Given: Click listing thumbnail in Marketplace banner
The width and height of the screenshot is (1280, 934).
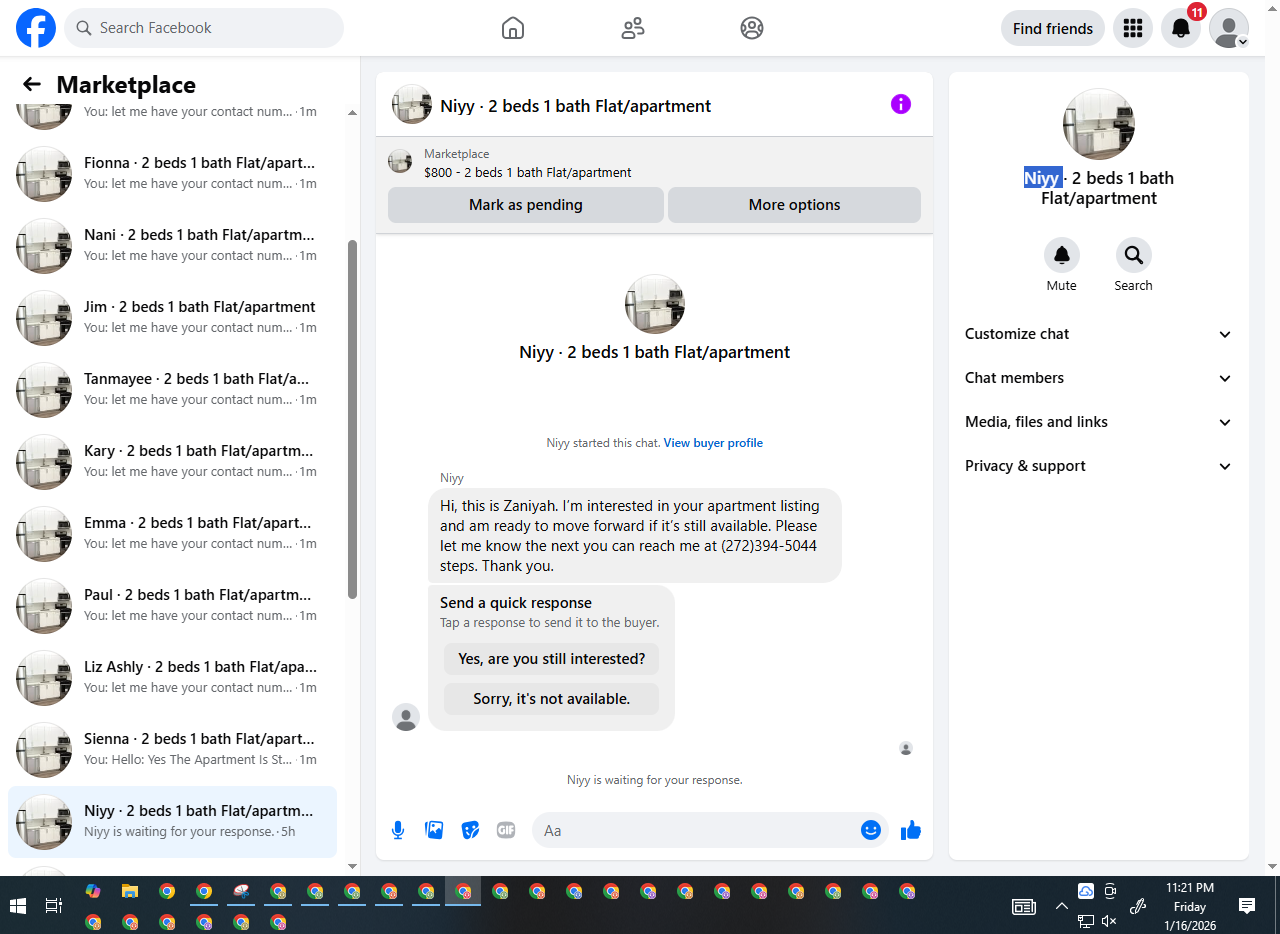Looking at the screenshot, I should tap(400, 162).
